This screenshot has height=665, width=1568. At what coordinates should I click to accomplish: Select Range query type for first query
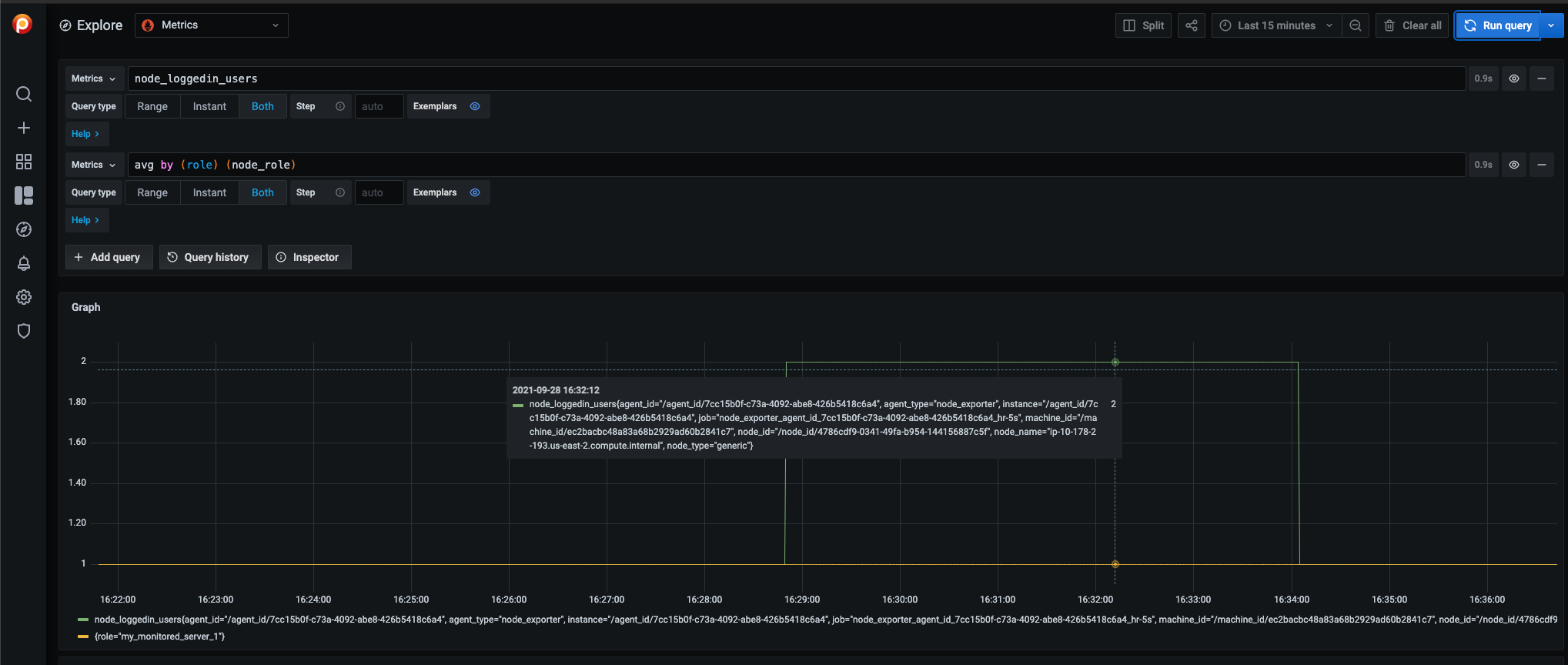(152, 106)
